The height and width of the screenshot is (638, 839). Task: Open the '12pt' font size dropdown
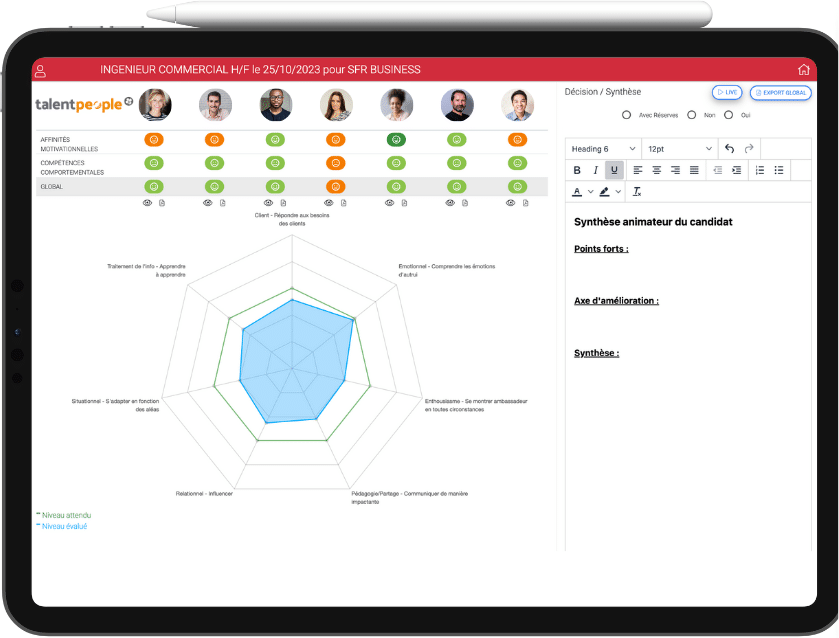(680, 149)
